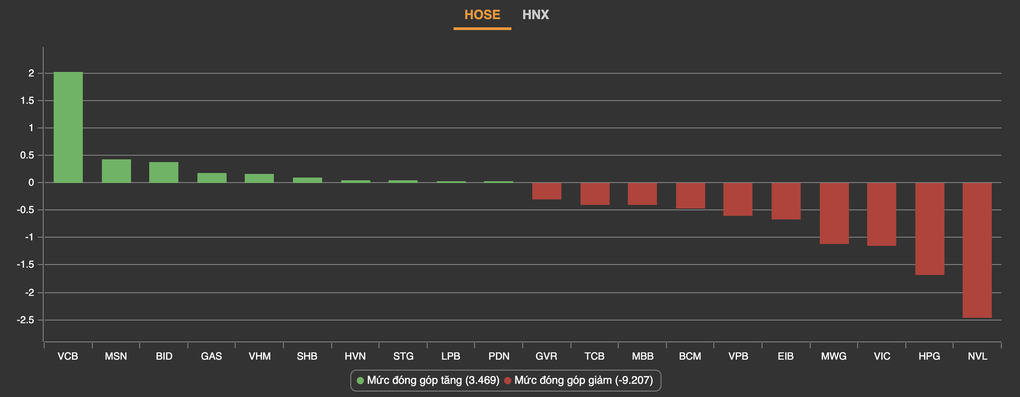Switch to the HNX tab
Viewport: 1020px width, 397px height.
535,15
